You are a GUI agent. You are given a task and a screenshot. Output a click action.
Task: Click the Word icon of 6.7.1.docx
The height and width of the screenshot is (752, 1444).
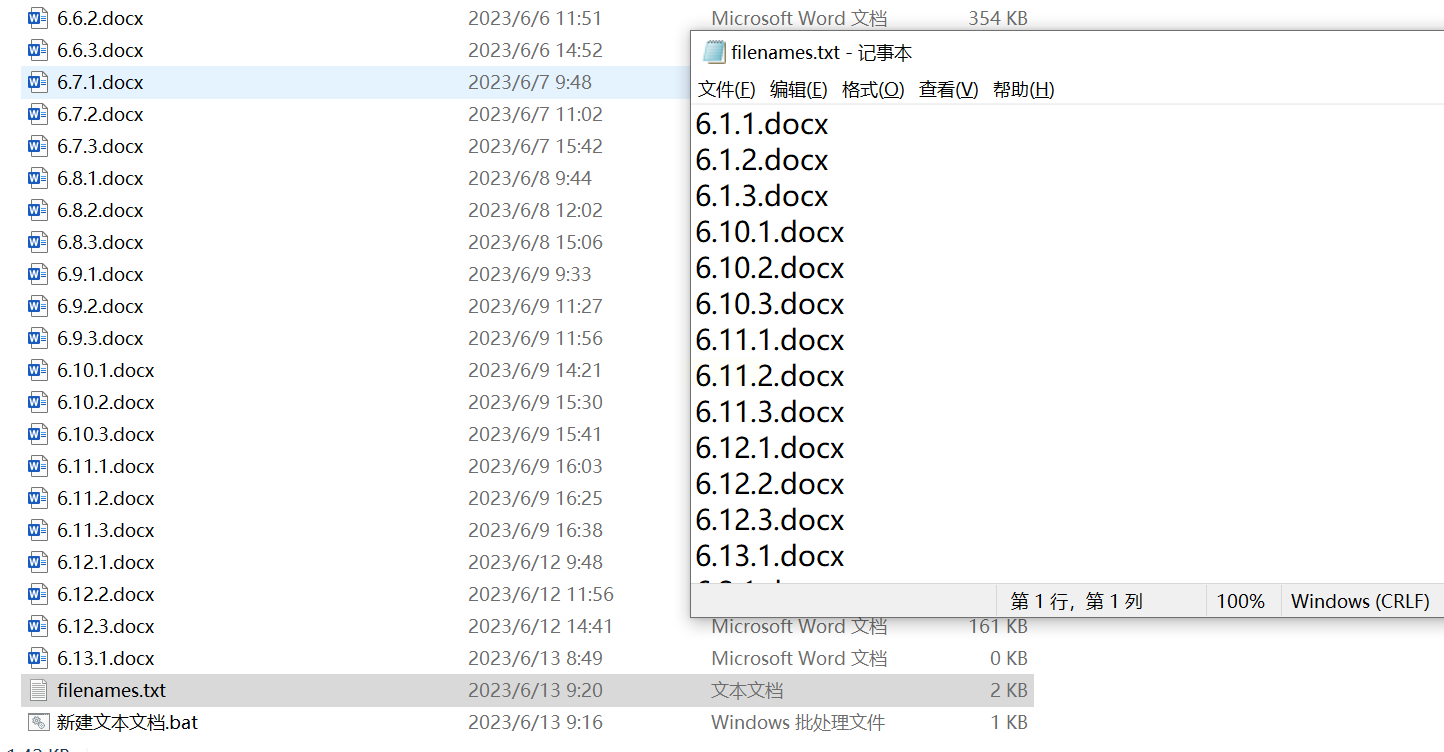click(x=38, y=82)
